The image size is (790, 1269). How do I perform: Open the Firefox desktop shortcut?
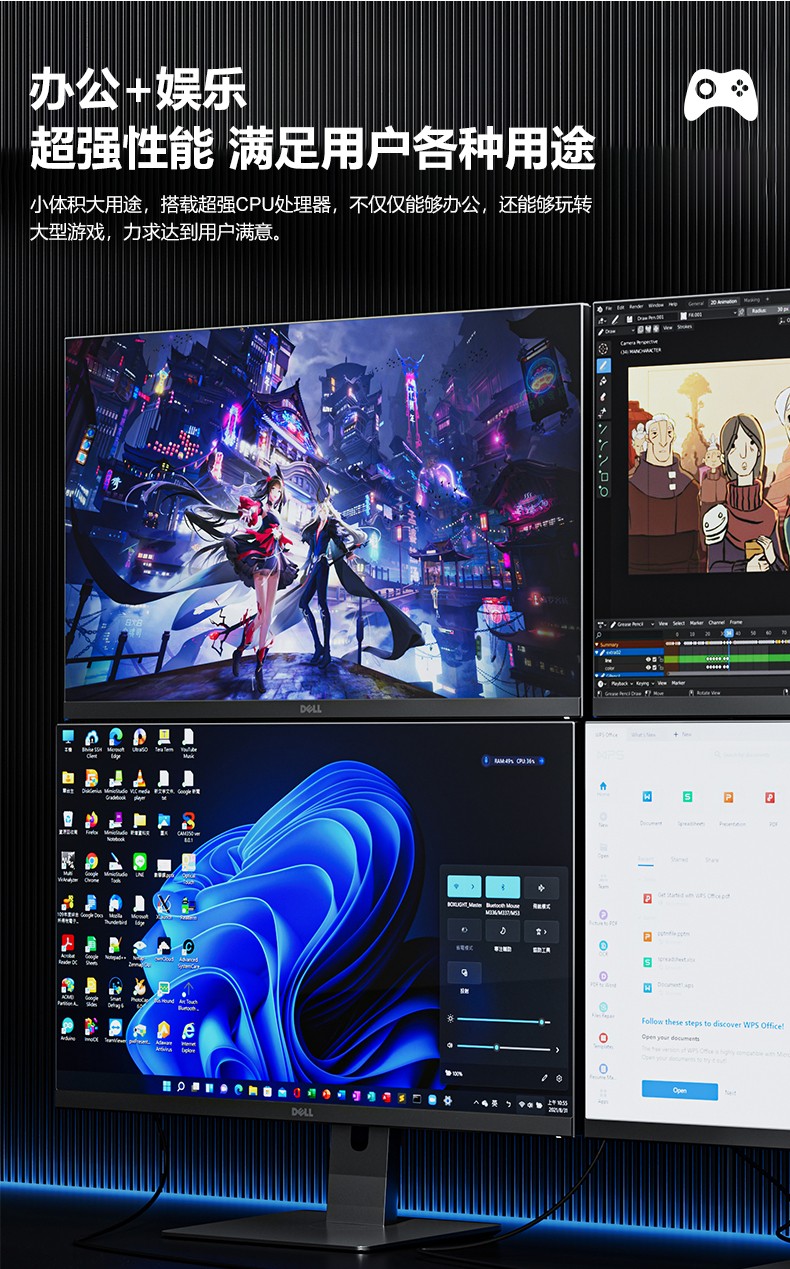point(91,823)
